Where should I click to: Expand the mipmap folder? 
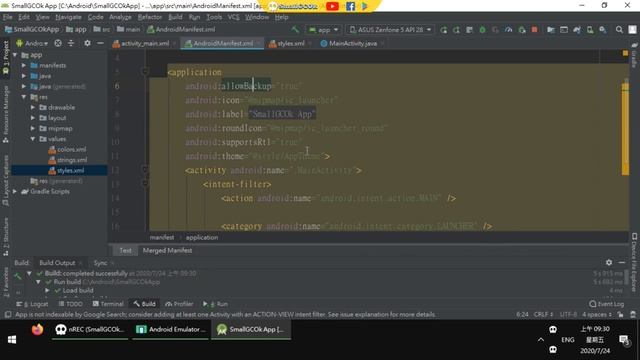[33, 129]
